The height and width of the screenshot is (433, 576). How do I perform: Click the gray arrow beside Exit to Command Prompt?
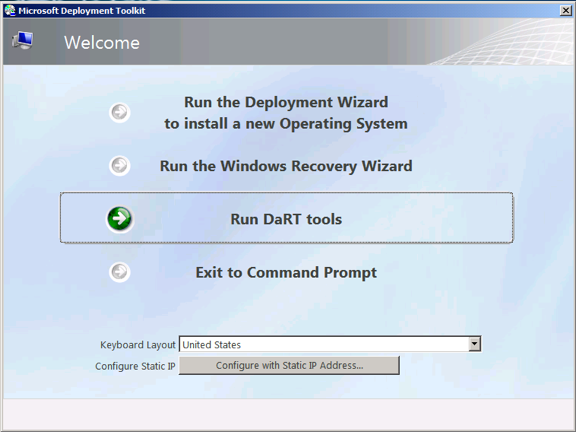point(120,272)
